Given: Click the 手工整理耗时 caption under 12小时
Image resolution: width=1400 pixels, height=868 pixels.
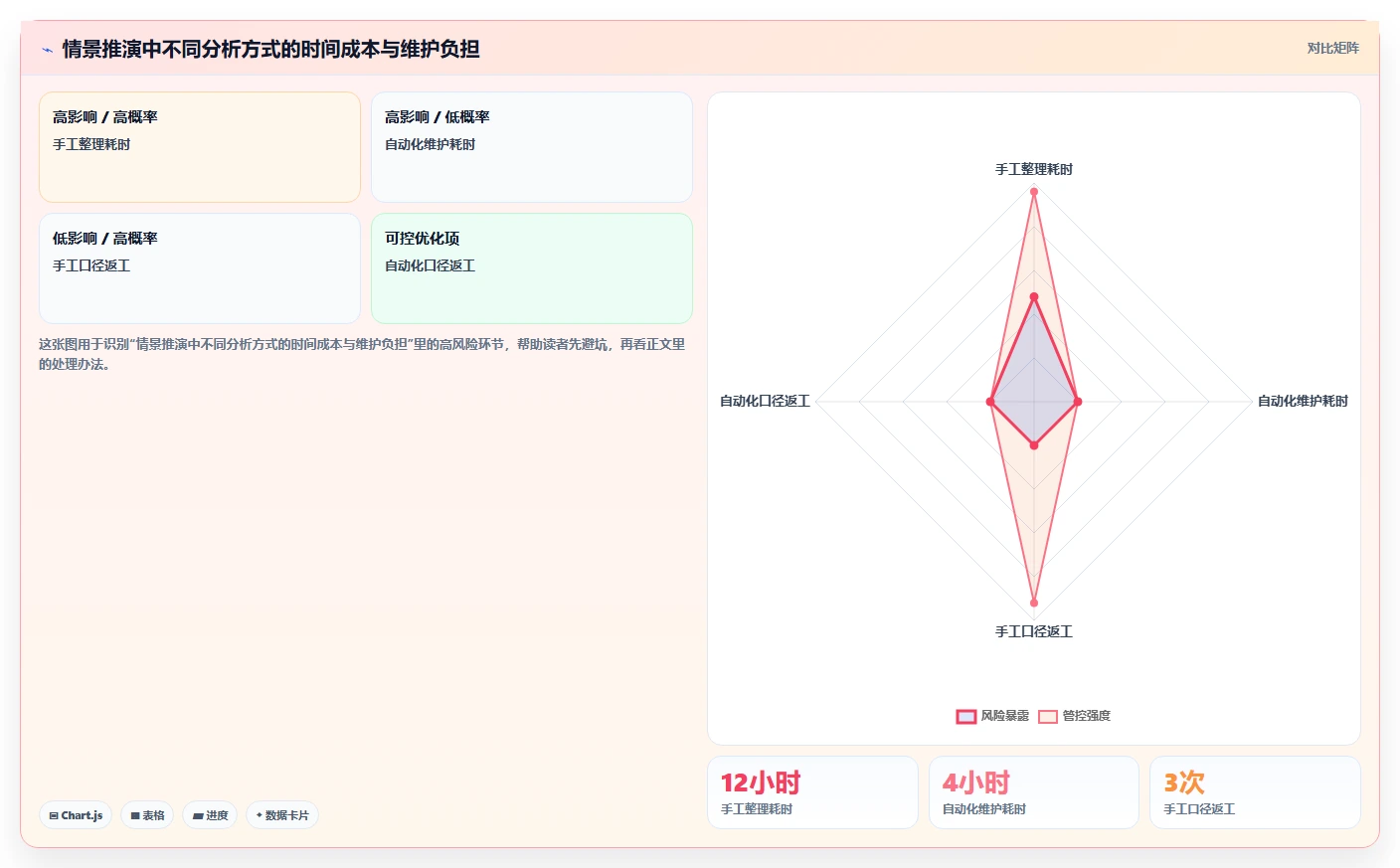Looking at the screenshot, I should tap(757, 809).
